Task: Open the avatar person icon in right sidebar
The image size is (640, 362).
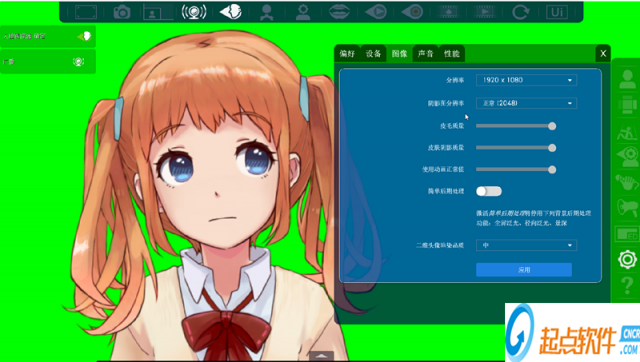Action: click(x=627, y=79)
